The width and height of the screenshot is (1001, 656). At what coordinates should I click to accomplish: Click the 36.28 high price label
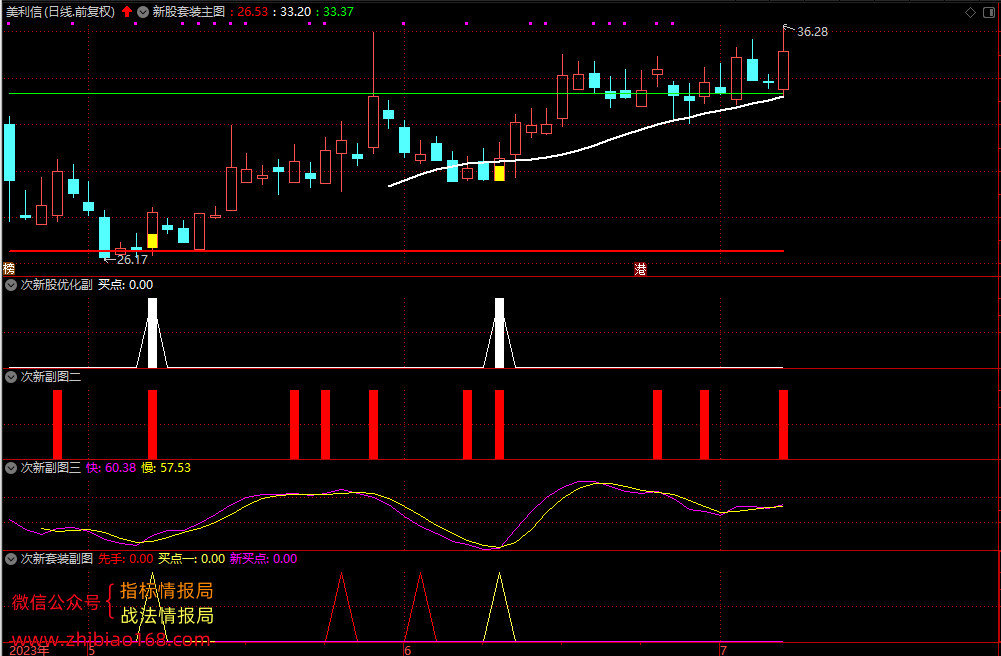point(812,32)
